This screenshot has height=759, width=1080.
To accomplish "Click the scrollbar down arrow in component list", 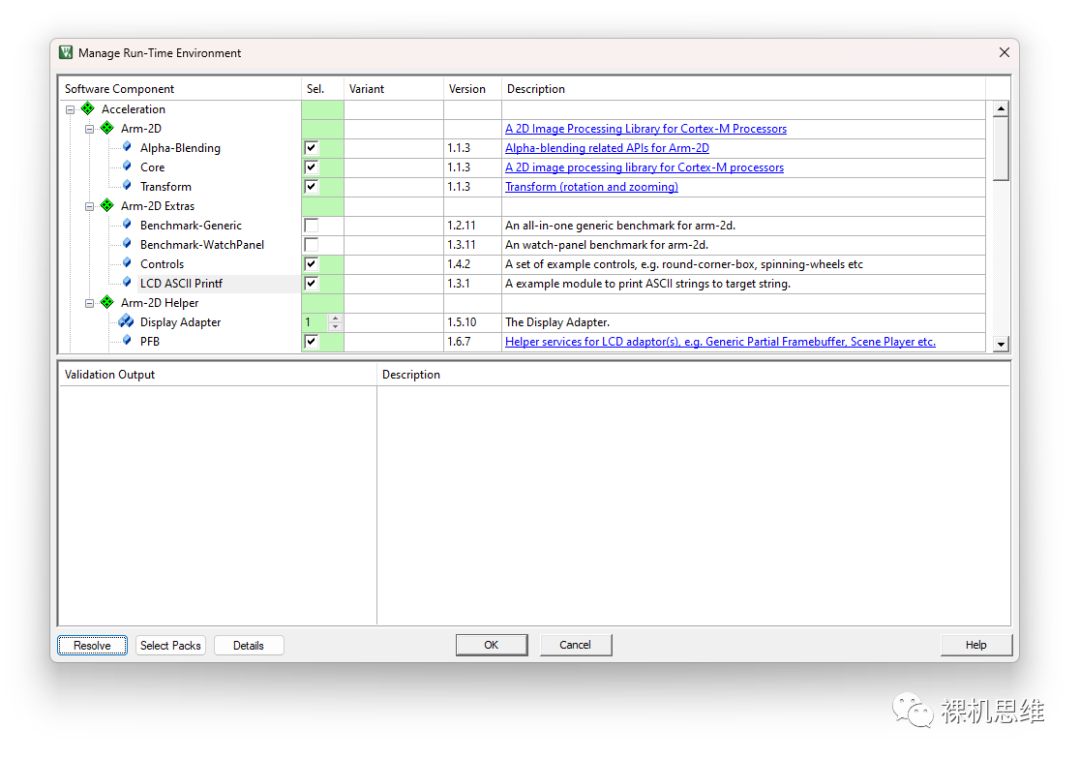I will pos(1001,344).
